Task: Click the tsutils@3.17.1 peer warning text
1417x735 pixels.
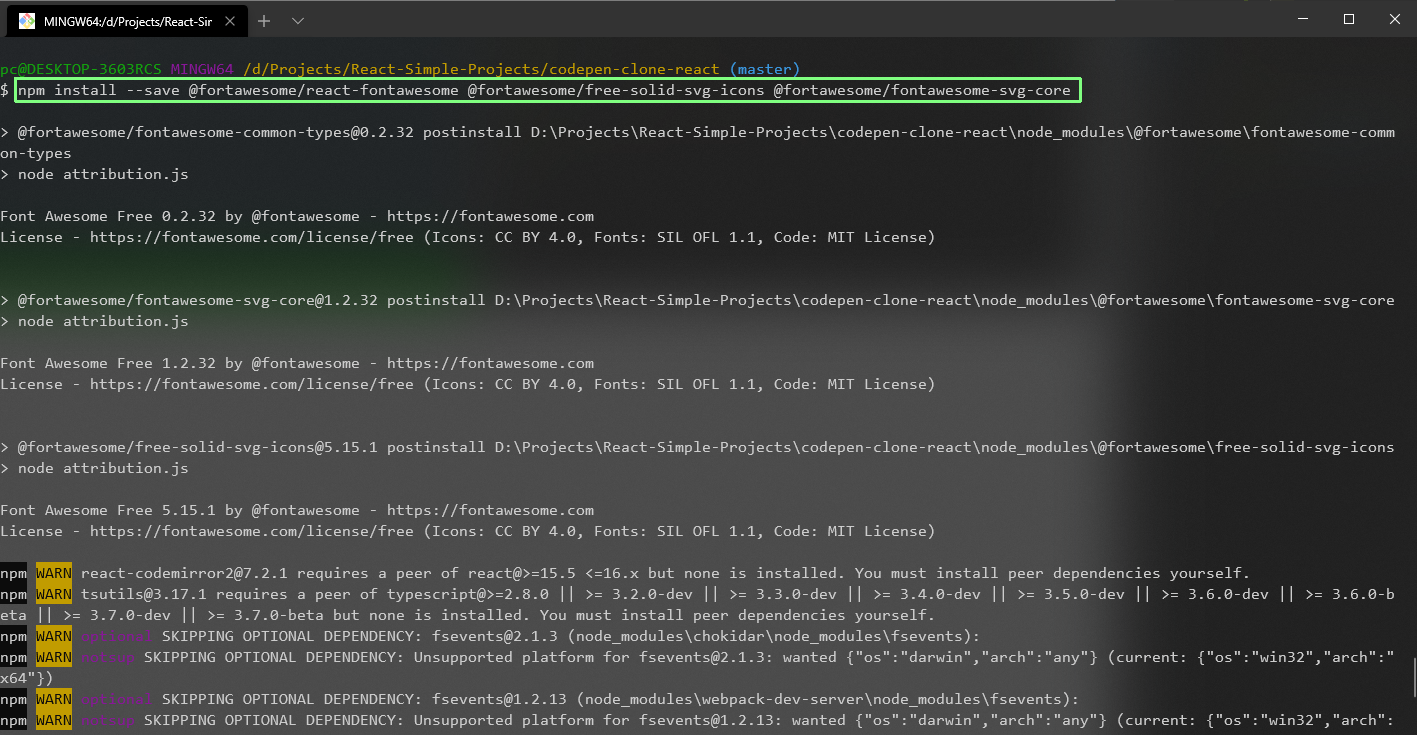Action: [697, 604]
